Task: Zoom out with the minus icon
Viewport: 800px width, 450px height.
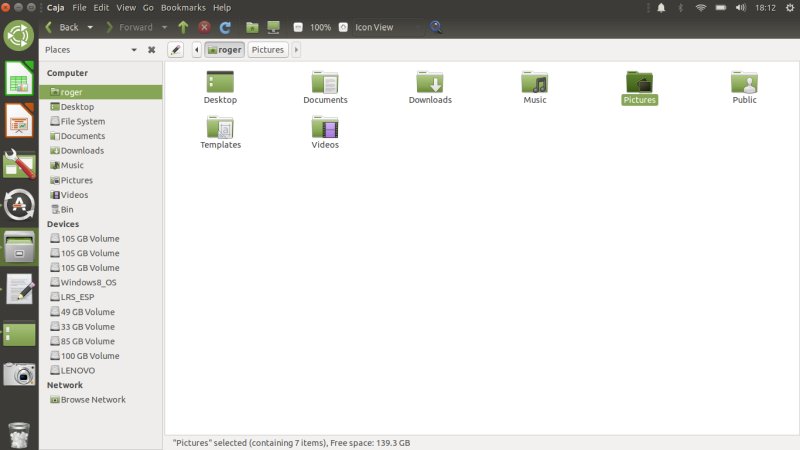Action: 298,27
